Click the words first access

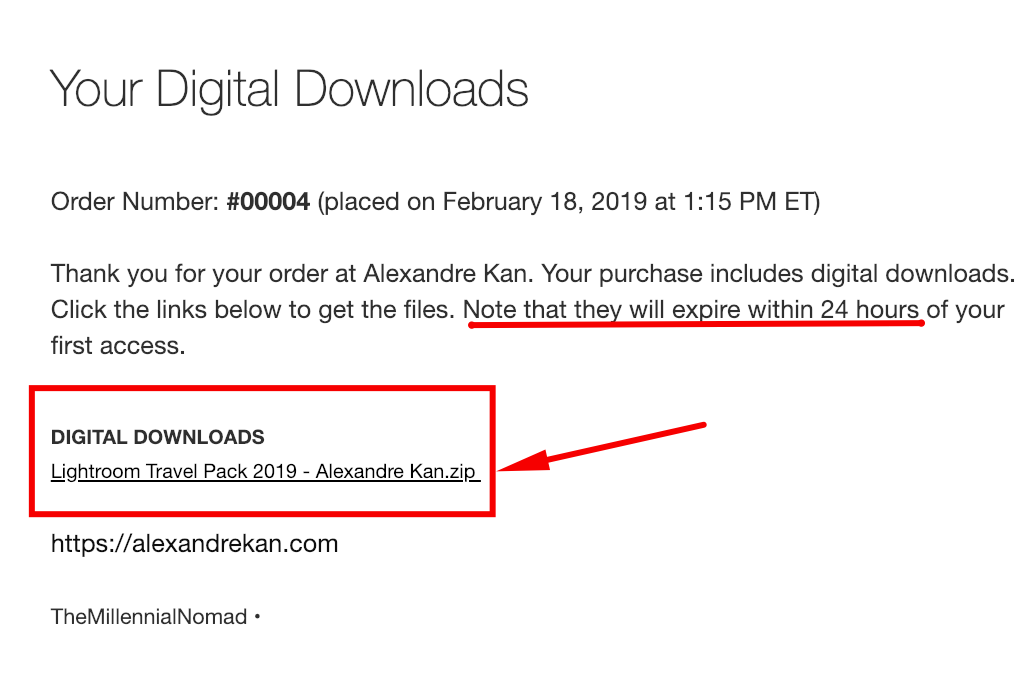(118, 346)
